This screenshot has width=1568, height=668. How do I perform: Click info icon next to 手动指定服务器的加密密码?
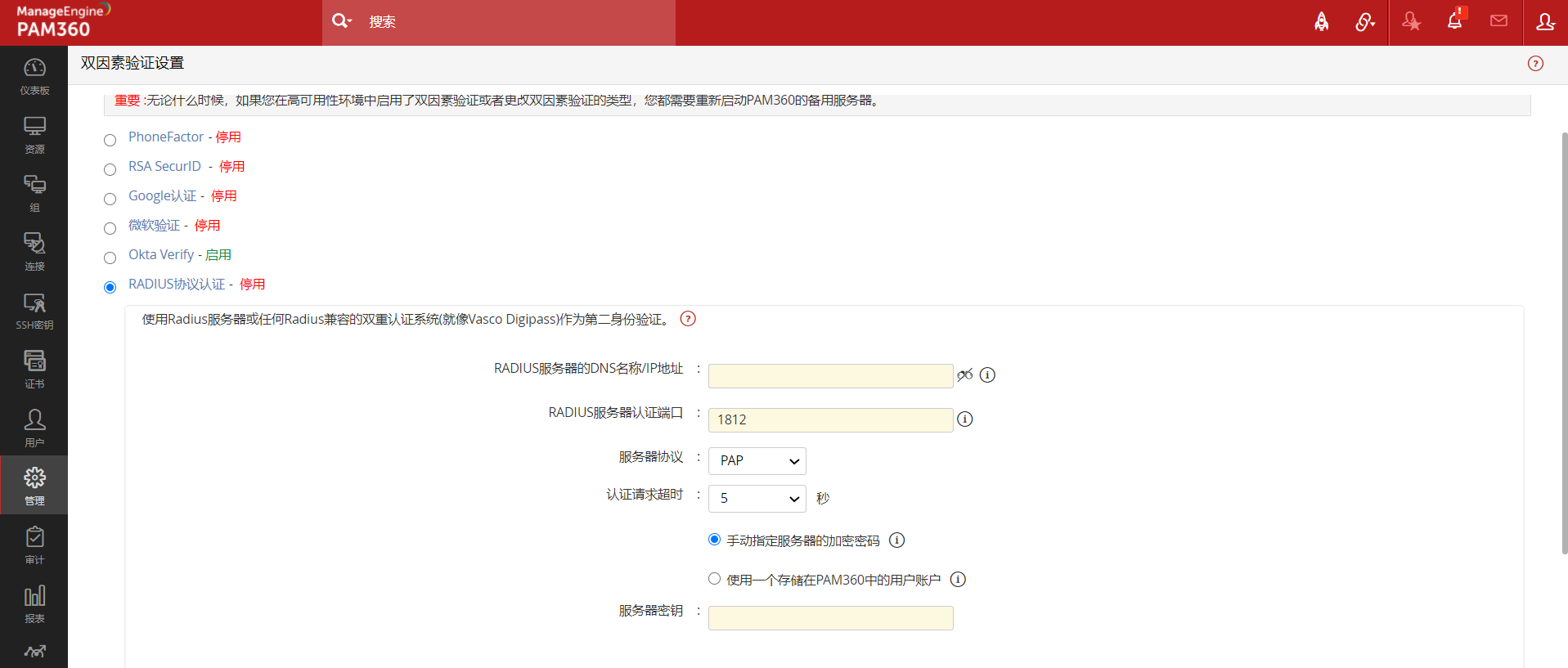pos(896,540)
